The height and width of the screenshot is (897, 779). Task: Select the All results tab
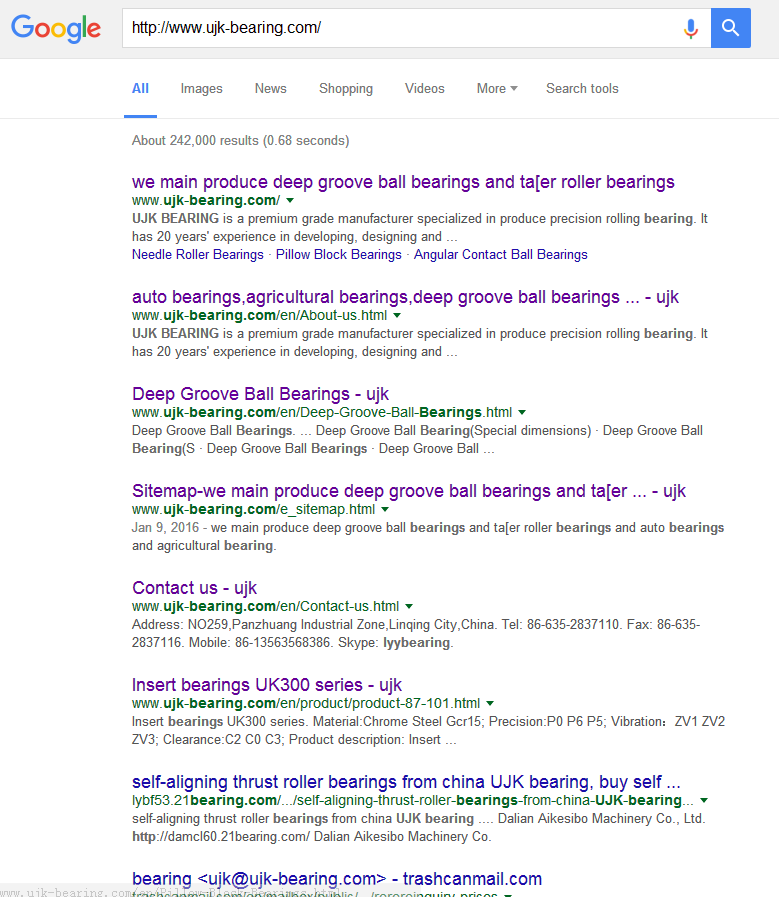click(140, 89)
